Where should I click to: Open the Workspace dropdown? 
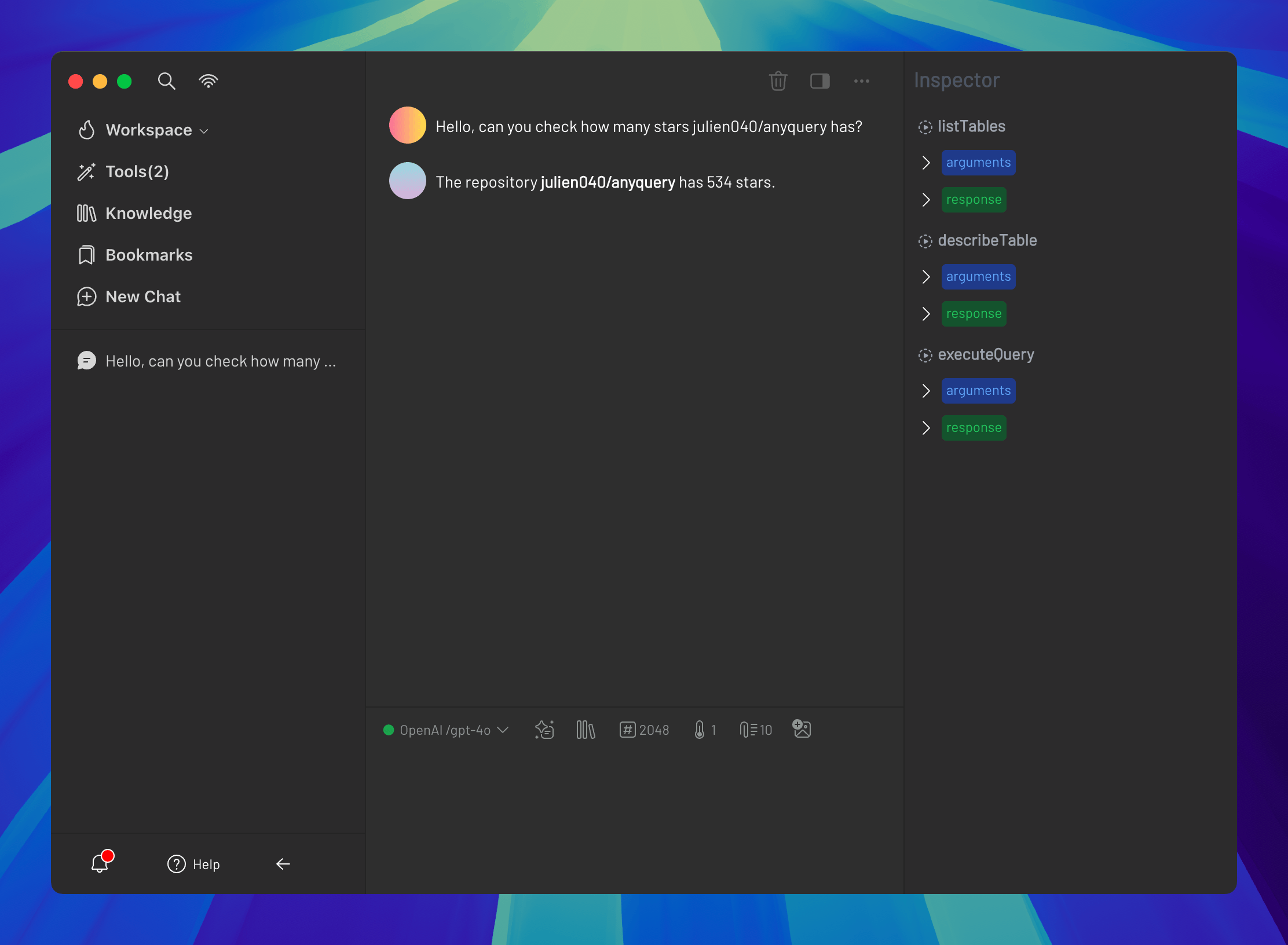pyautogui.click(x=149, y=130)
